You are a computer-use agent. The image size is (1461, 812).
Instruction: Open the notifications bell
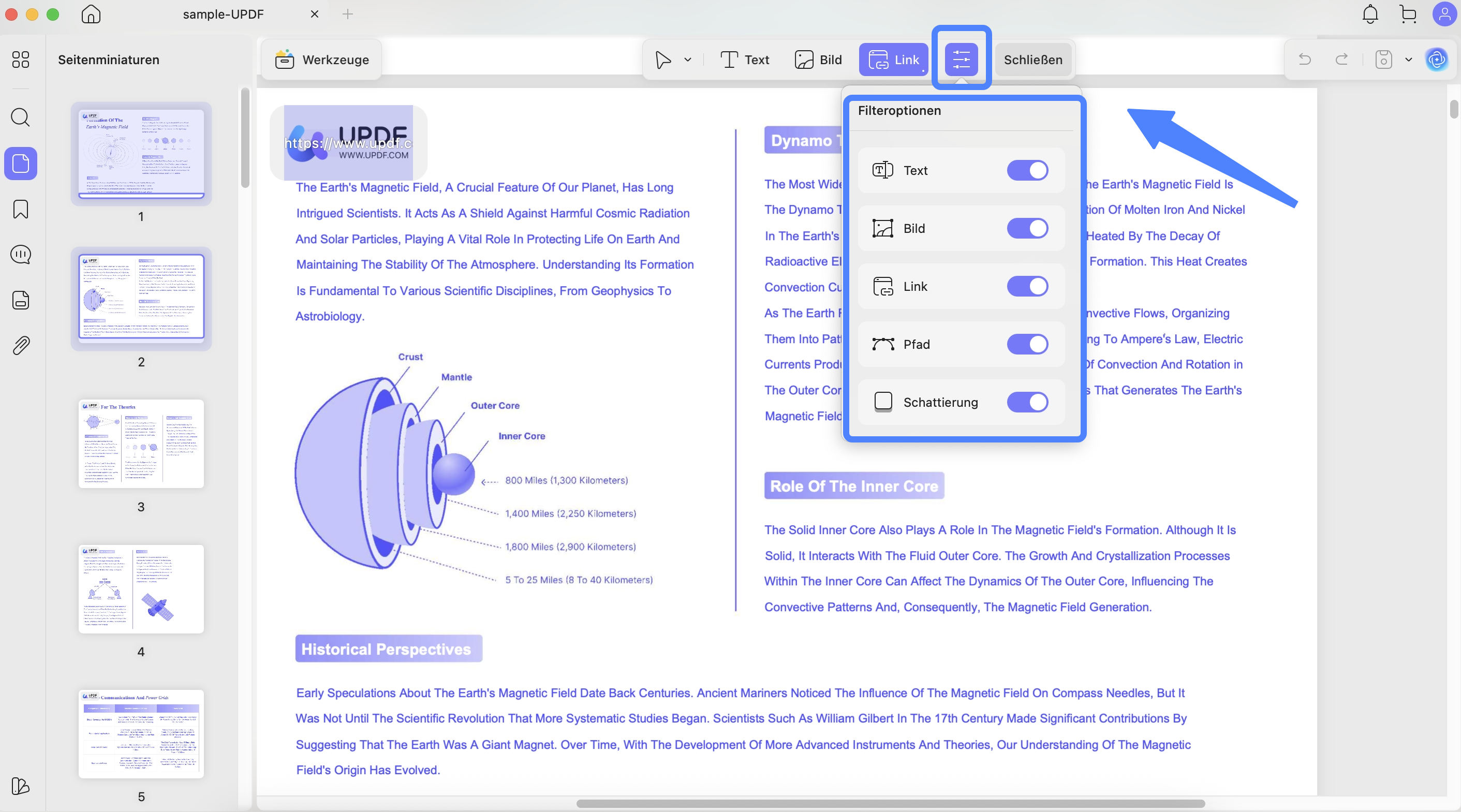pos(1370,14)
